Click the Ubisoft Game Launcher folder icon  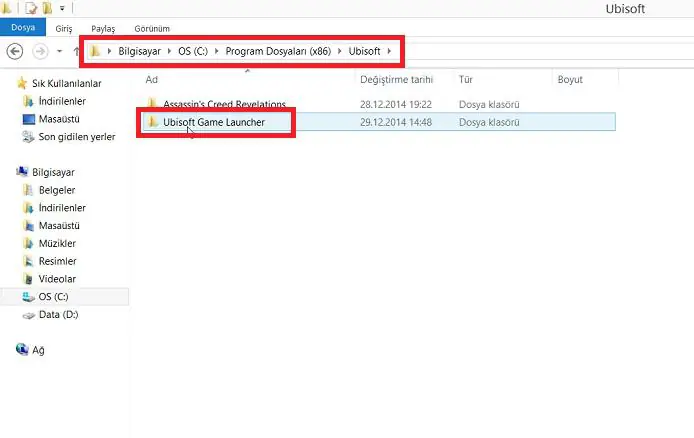point(153,122)
